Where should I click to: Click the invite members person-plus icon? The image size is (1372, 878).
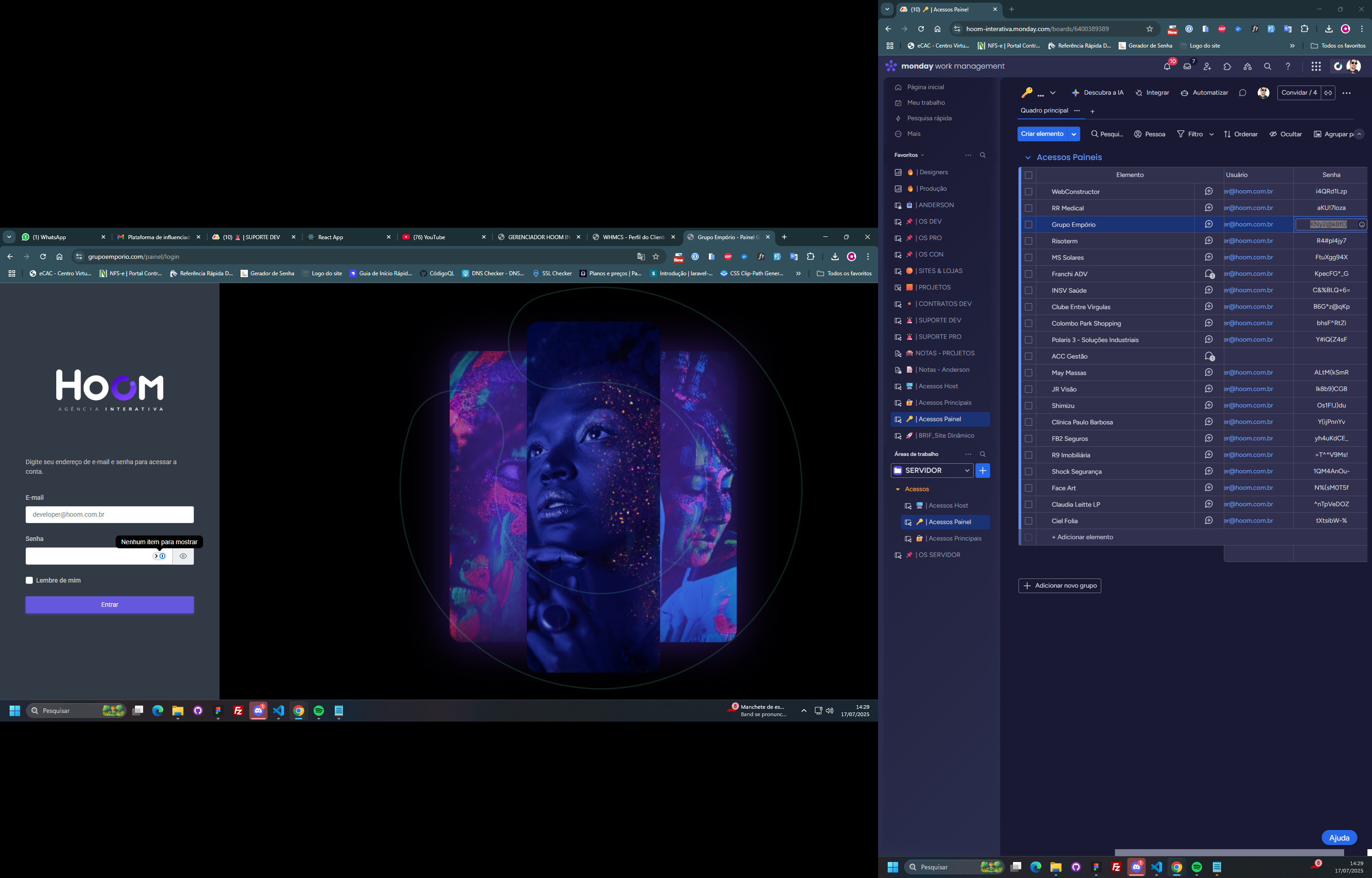[x=1207, y=67]
